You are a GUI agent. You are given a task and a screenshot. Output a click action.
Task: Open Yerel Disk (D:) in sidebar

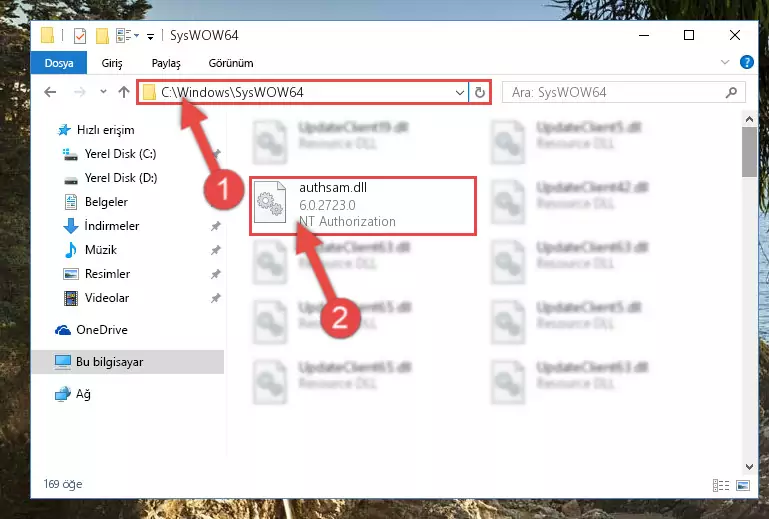[121, 178]
